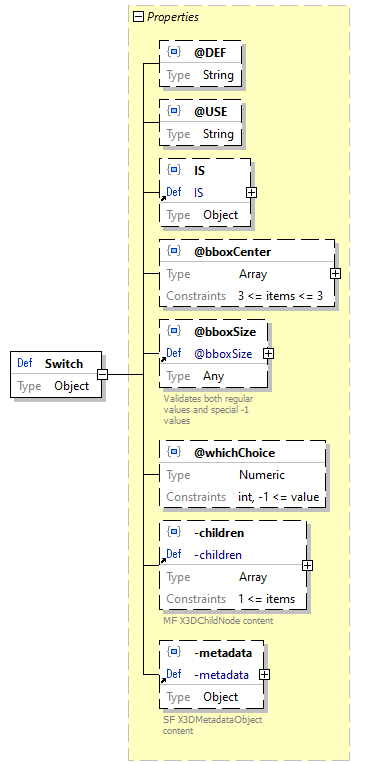The height and width of the screenshot is (764, 365).
Task: Follow the -children definition link
Action: pyautogui.click(x=218, y=555)
